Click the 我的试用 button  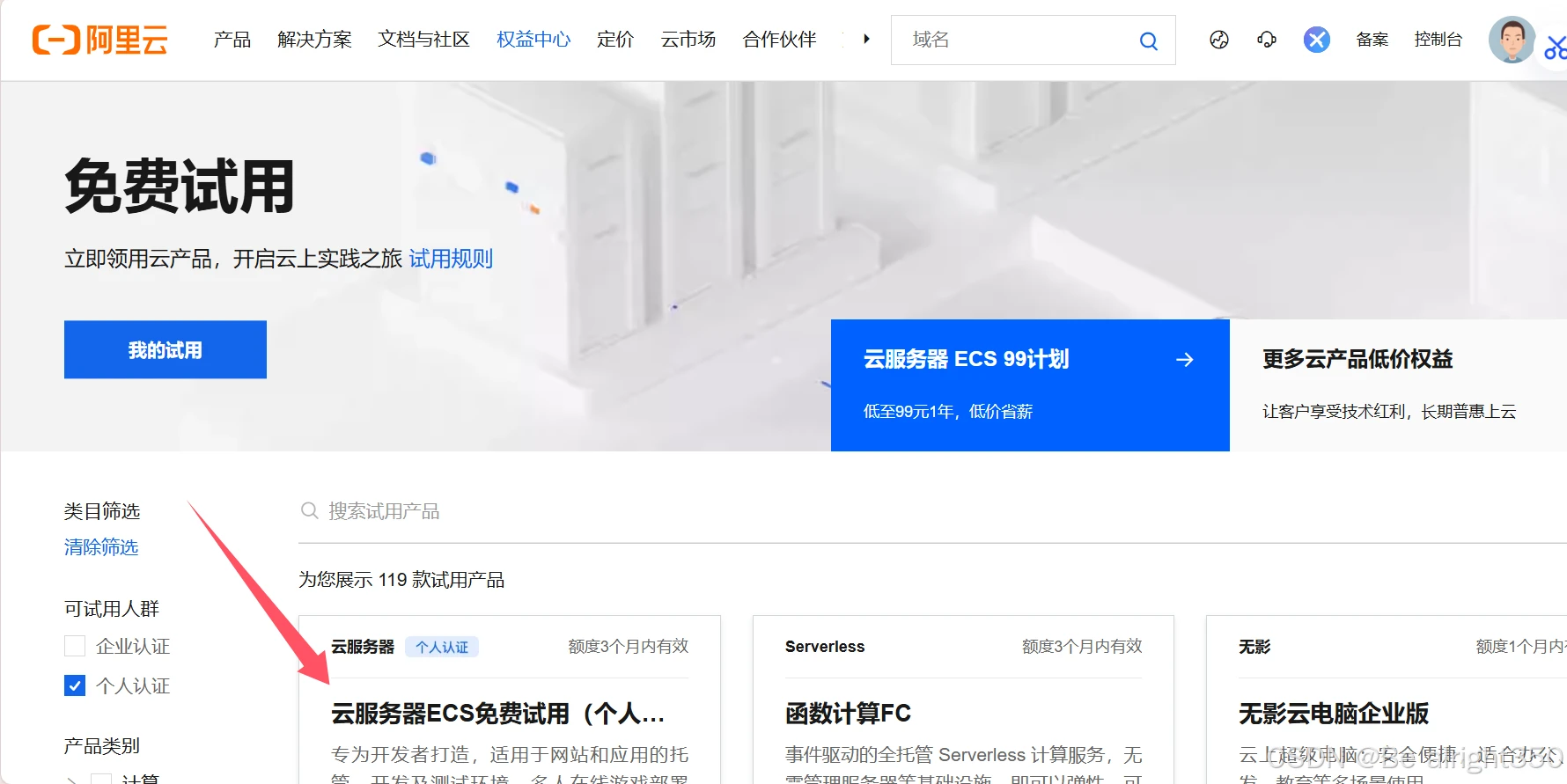click(x=166, y=349)
